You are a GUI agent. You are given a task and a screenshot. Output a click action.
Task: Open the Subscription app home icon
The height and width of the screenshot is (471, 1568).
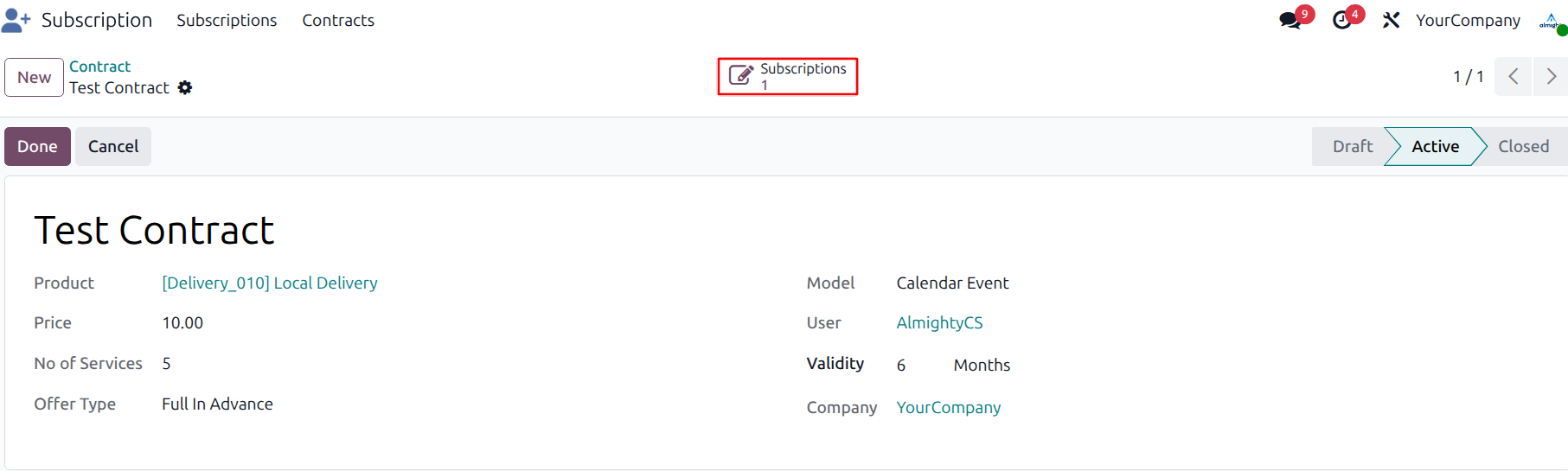click(16, 20)
